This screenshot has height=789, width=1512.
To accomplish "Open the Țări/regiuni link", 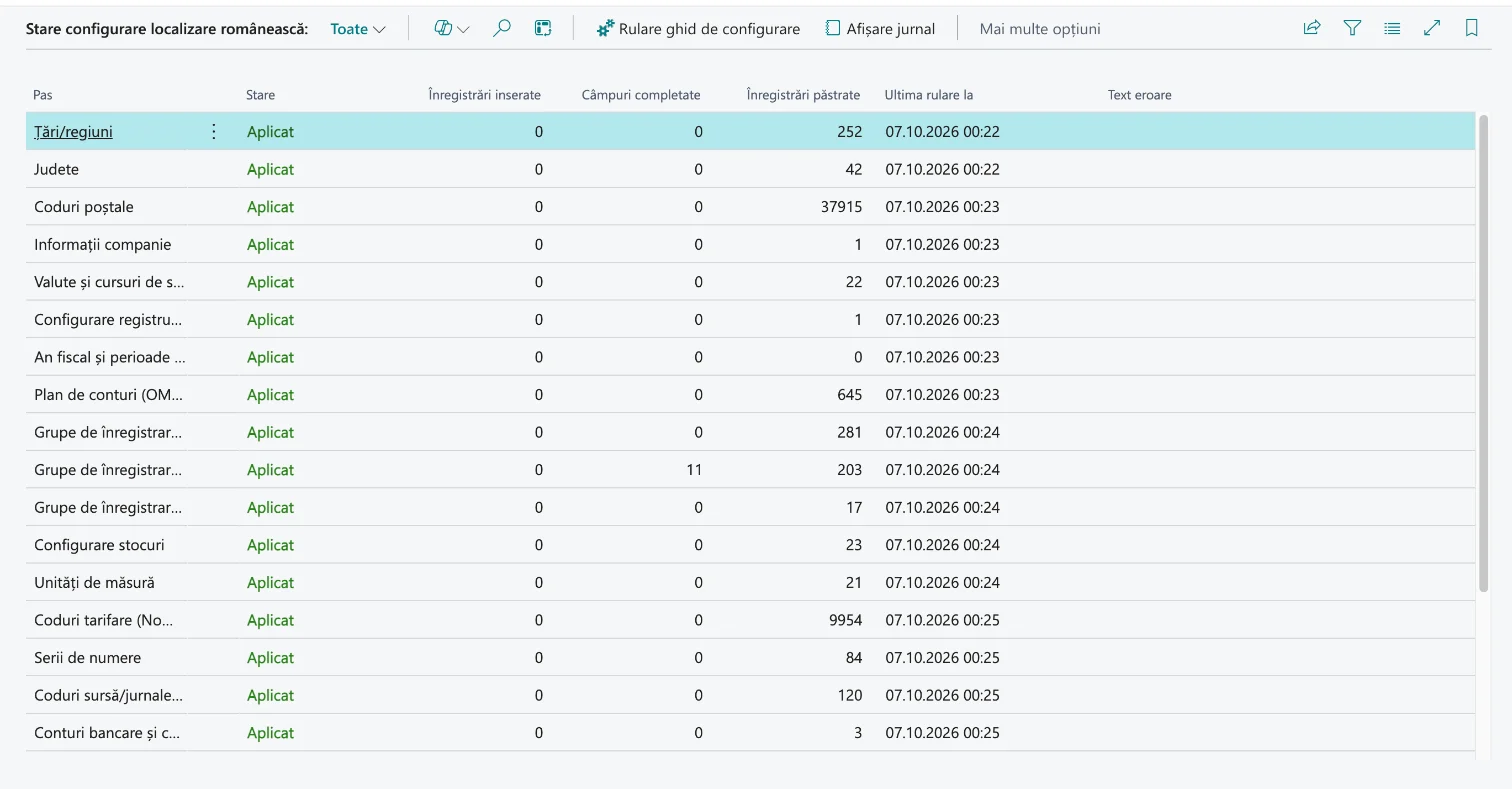I will click(73, 132).
